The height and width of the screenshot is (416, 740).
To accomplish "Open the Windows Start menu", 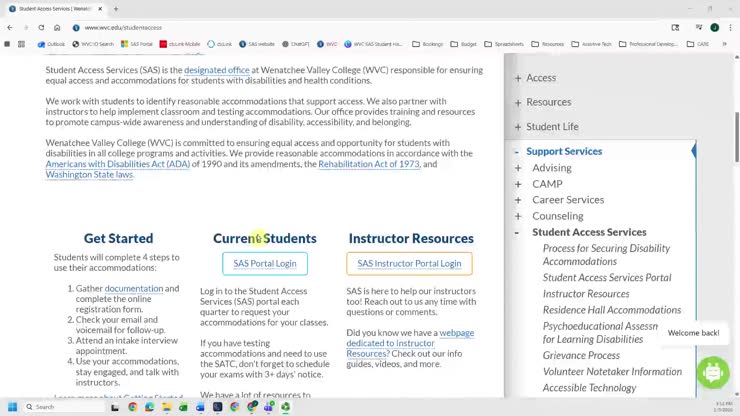I will [12, 407].
